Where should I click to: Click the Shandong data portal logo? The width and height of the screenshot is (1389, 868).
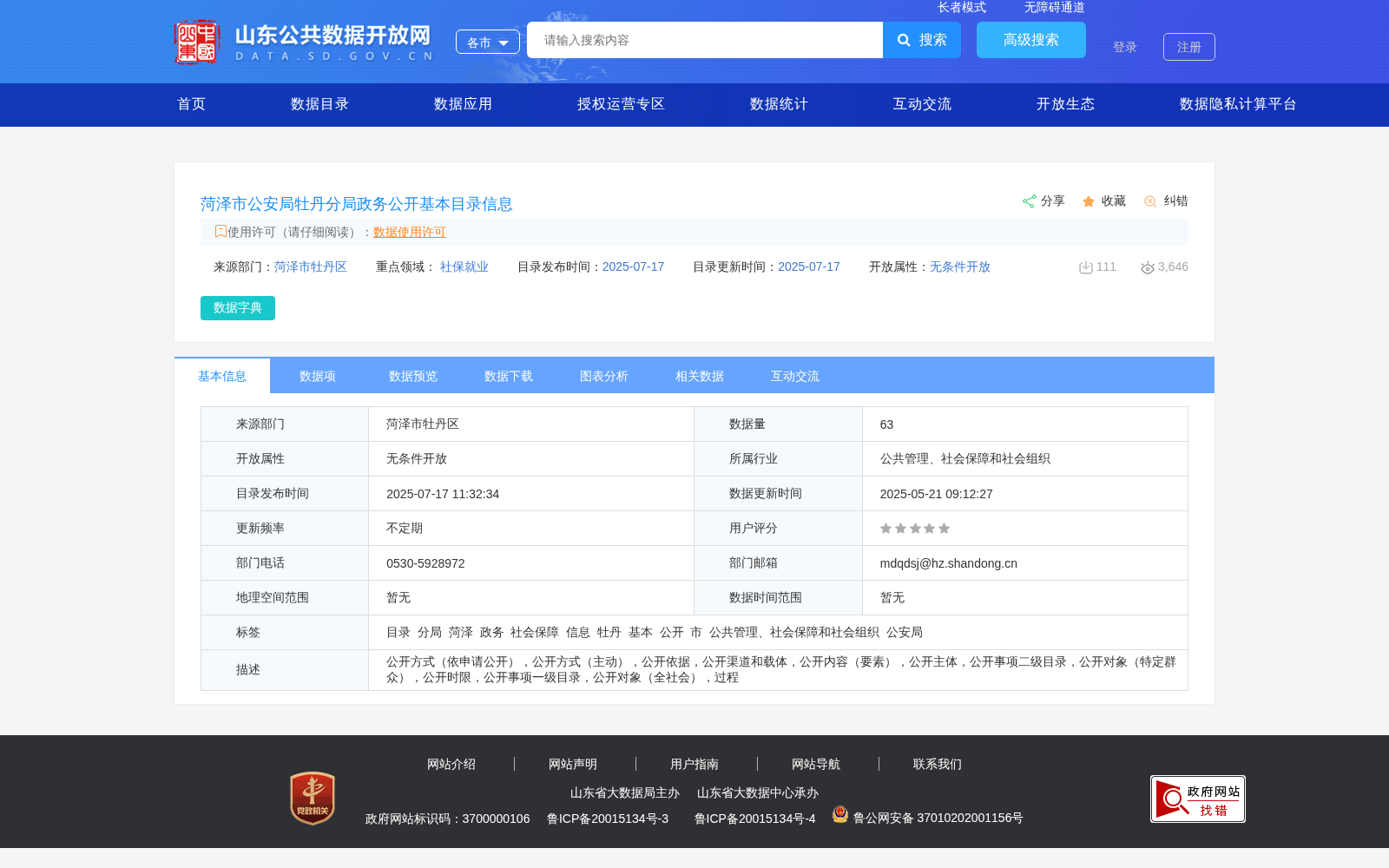(303, 42)
